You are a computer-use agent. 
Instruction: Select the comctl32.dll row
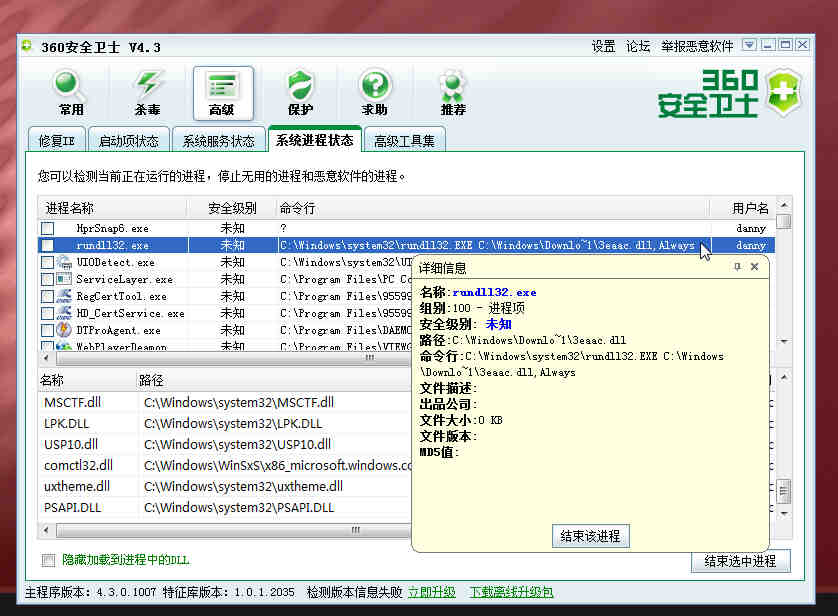[225, 465]
